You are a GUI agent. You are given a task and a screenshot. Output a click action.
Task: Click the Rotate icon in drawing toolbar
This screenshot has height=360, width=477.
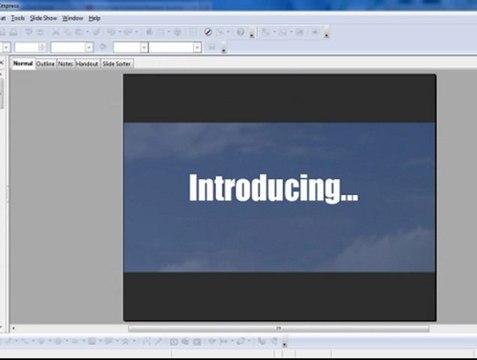click(212, 341)
